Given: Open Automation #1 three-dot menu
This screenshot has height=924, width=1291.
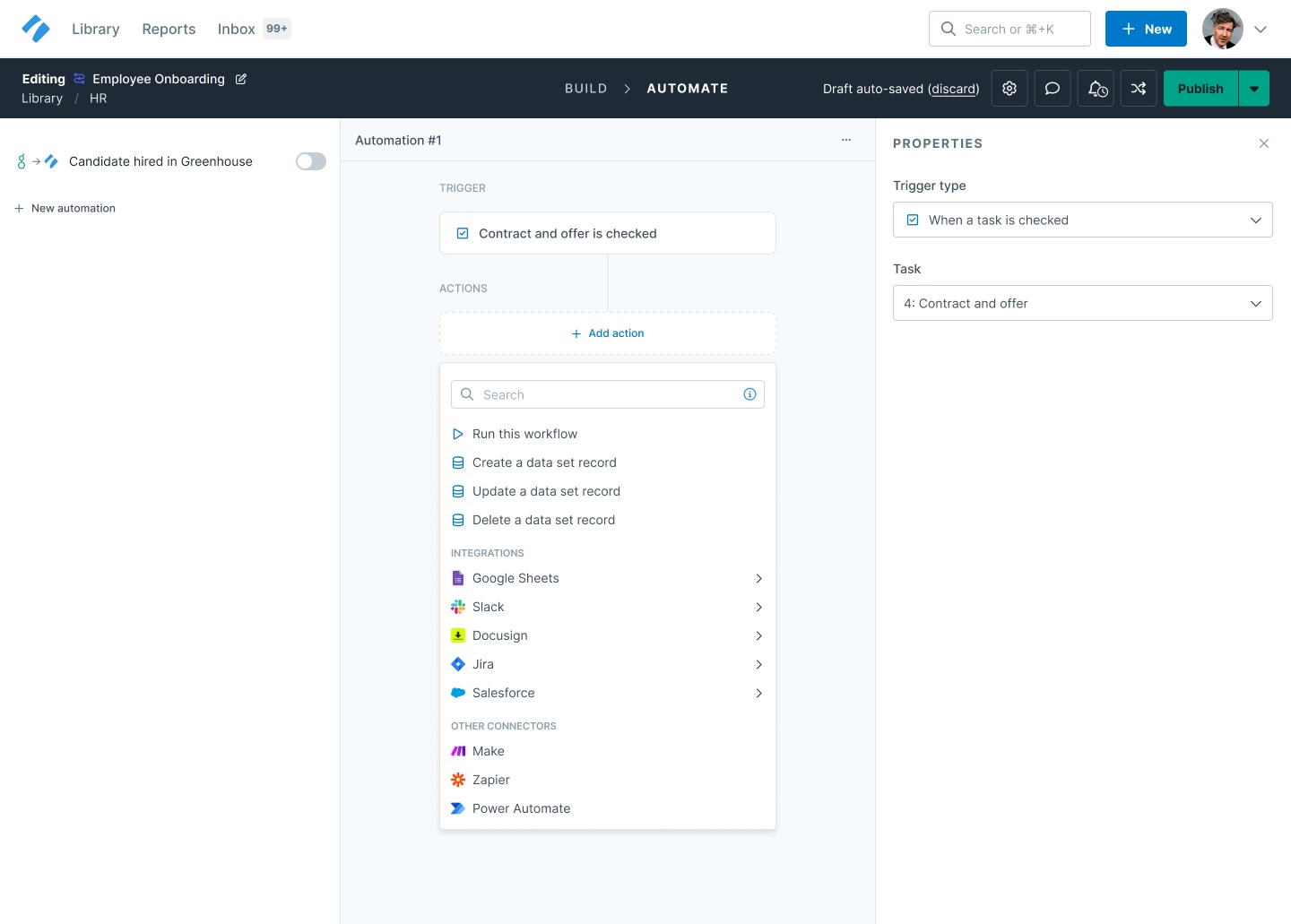Looking at the screenshot, I should click(845, 140).
